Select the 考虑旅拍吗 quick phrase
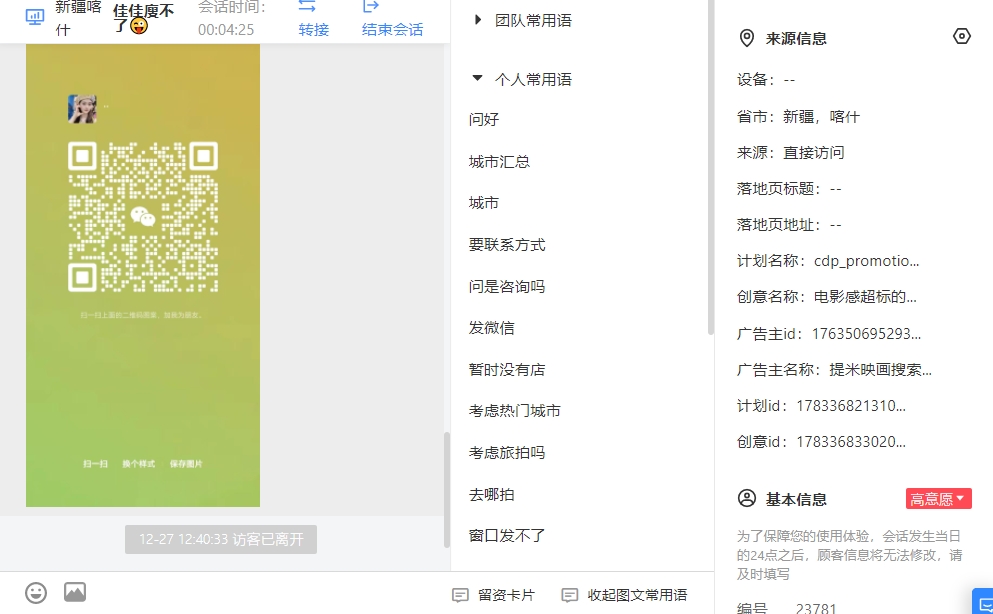The height and width of the screenshot is (614, 993). click(507, 453)
